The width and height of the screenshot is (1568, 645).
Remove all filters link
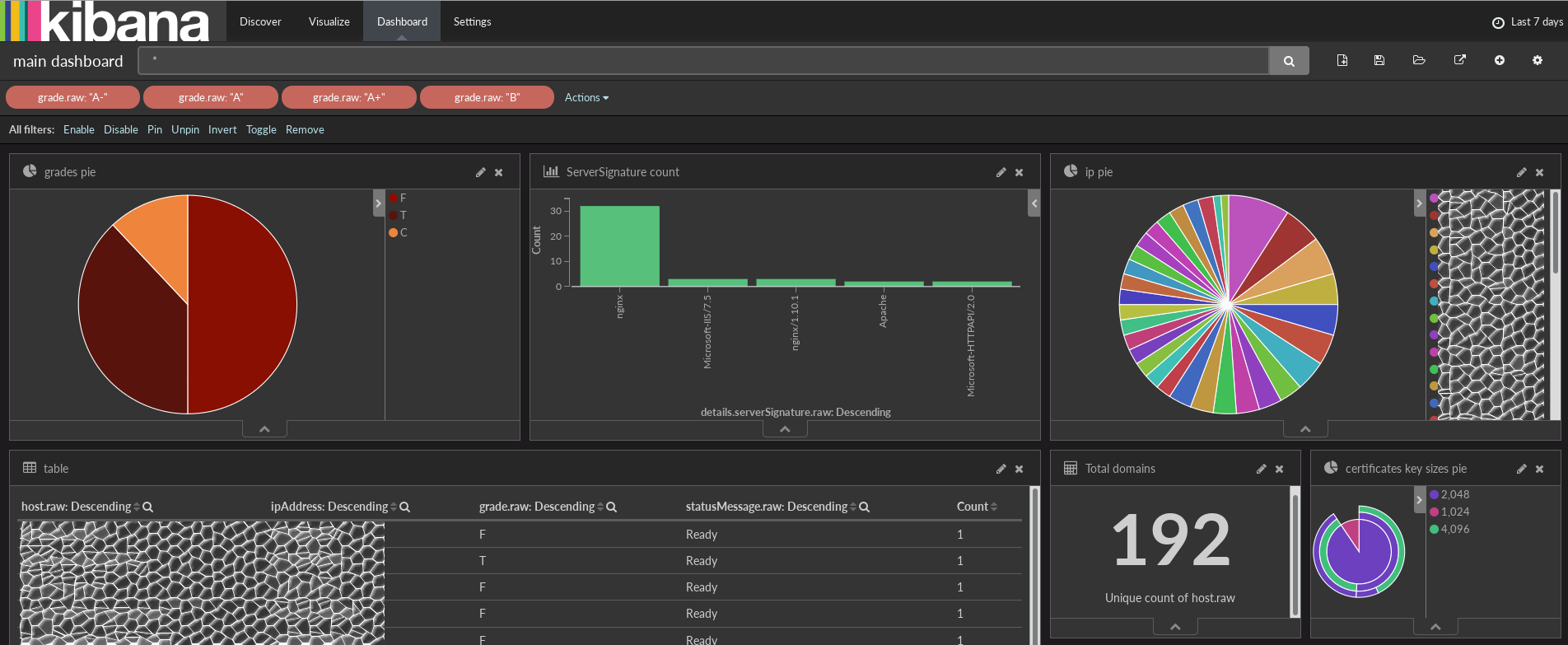pyautogui.click(x=305, y=129)
